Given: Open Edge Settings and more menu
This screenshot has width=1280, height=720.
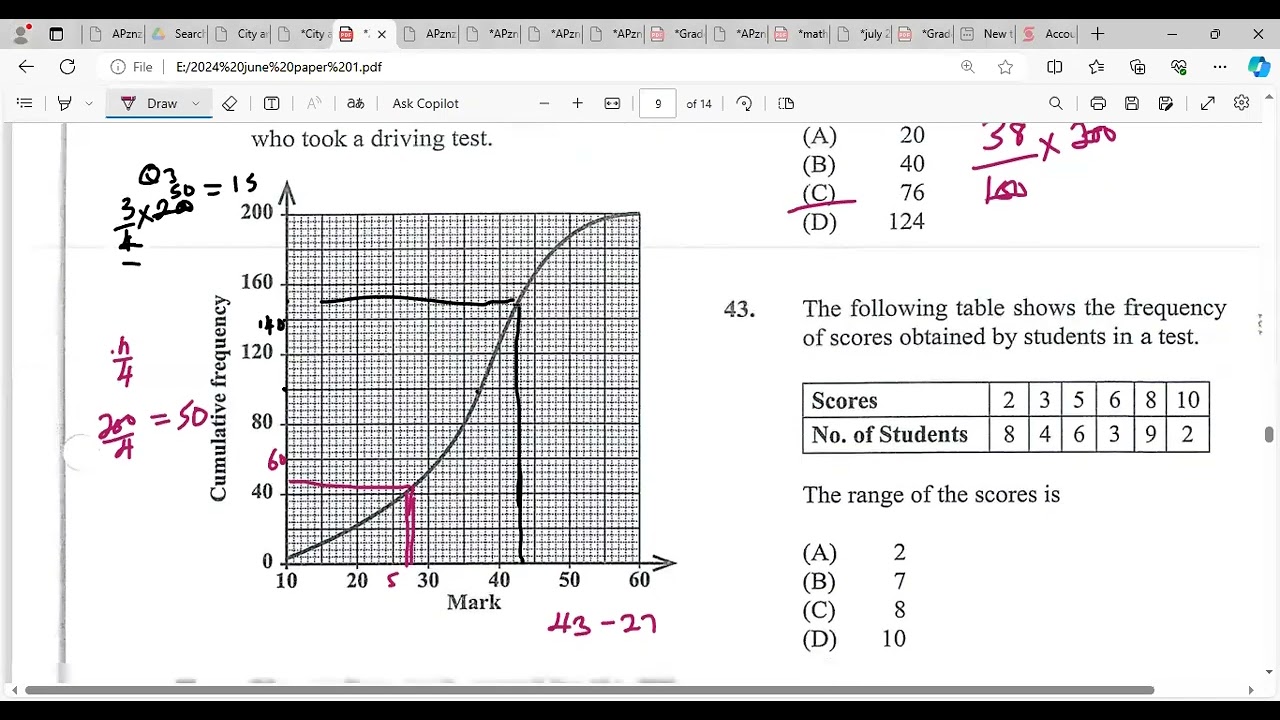Looking at the screenshot, I should (1220, 67).
